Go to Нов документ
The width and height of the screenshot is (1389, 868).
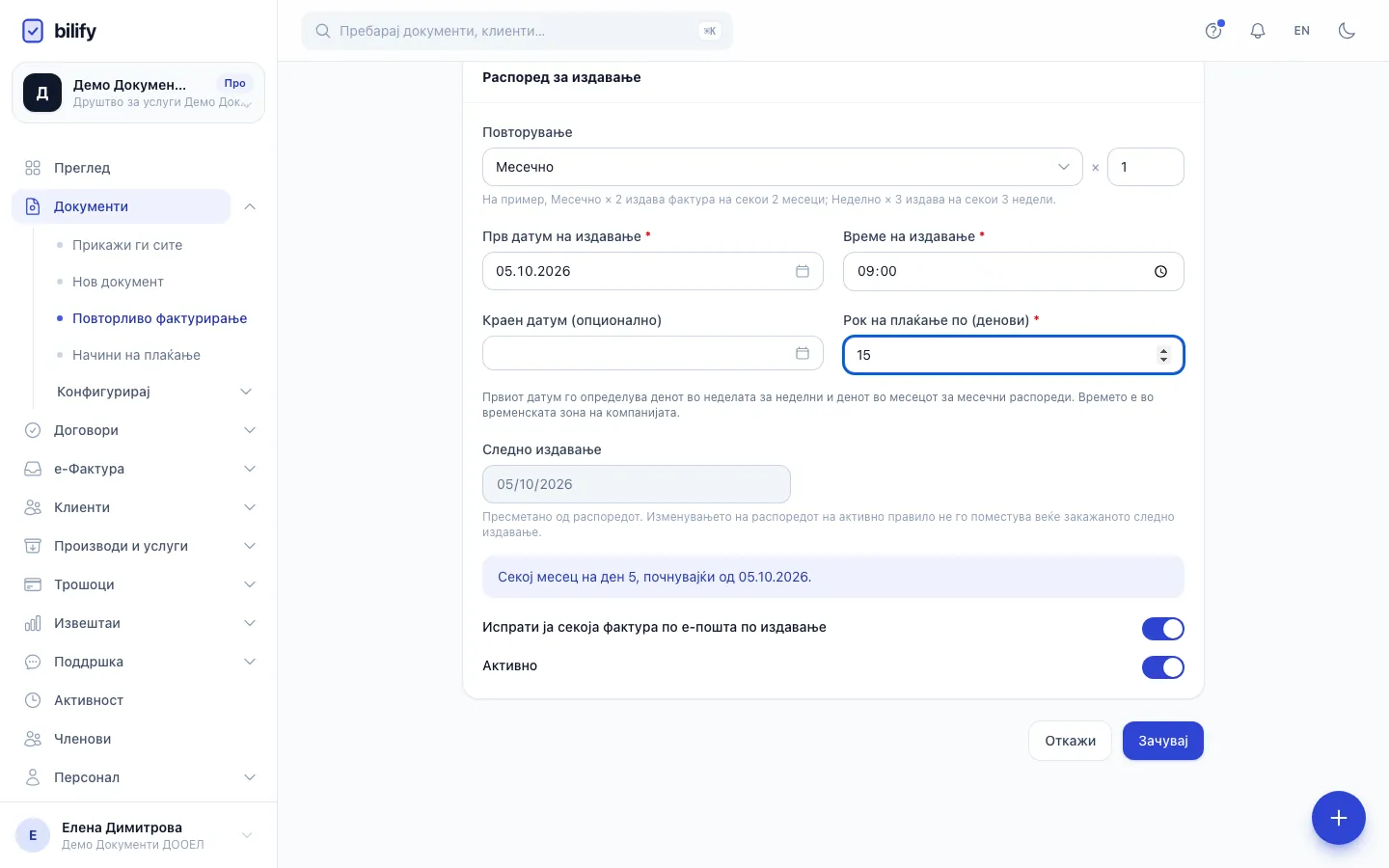(118, 282)
